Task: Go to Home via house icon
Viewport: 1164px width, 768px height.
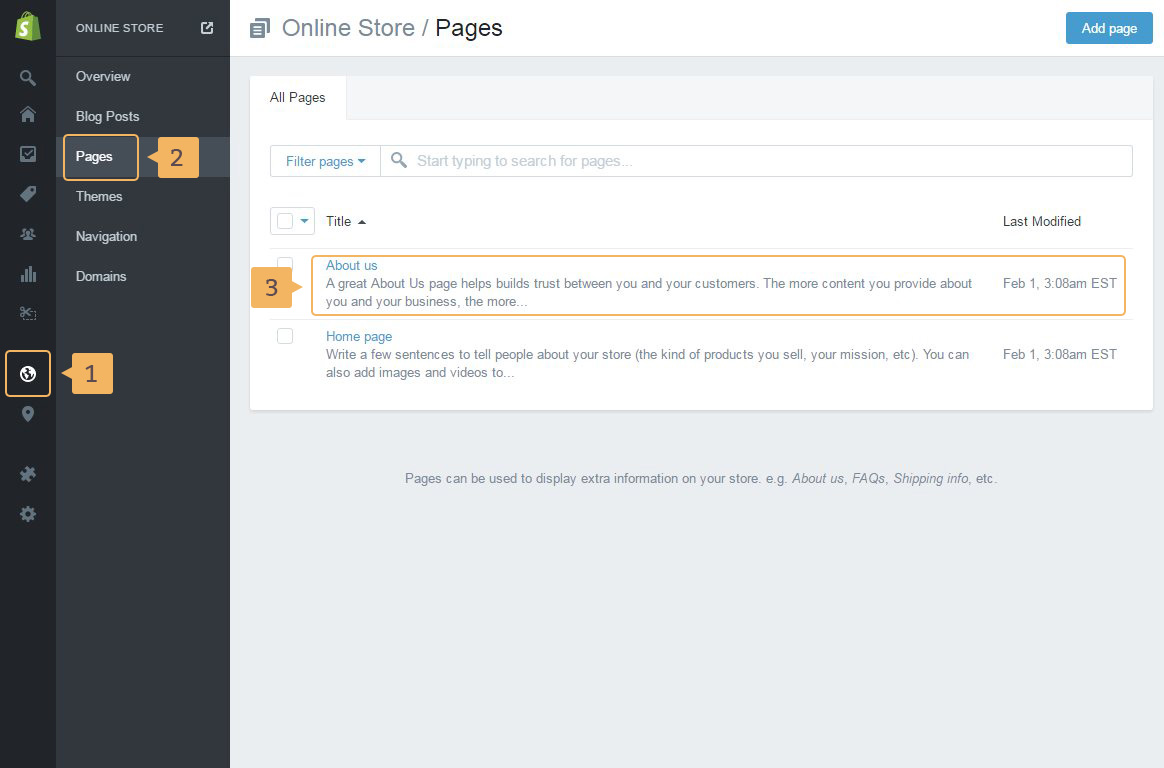Action: [28, 115]
